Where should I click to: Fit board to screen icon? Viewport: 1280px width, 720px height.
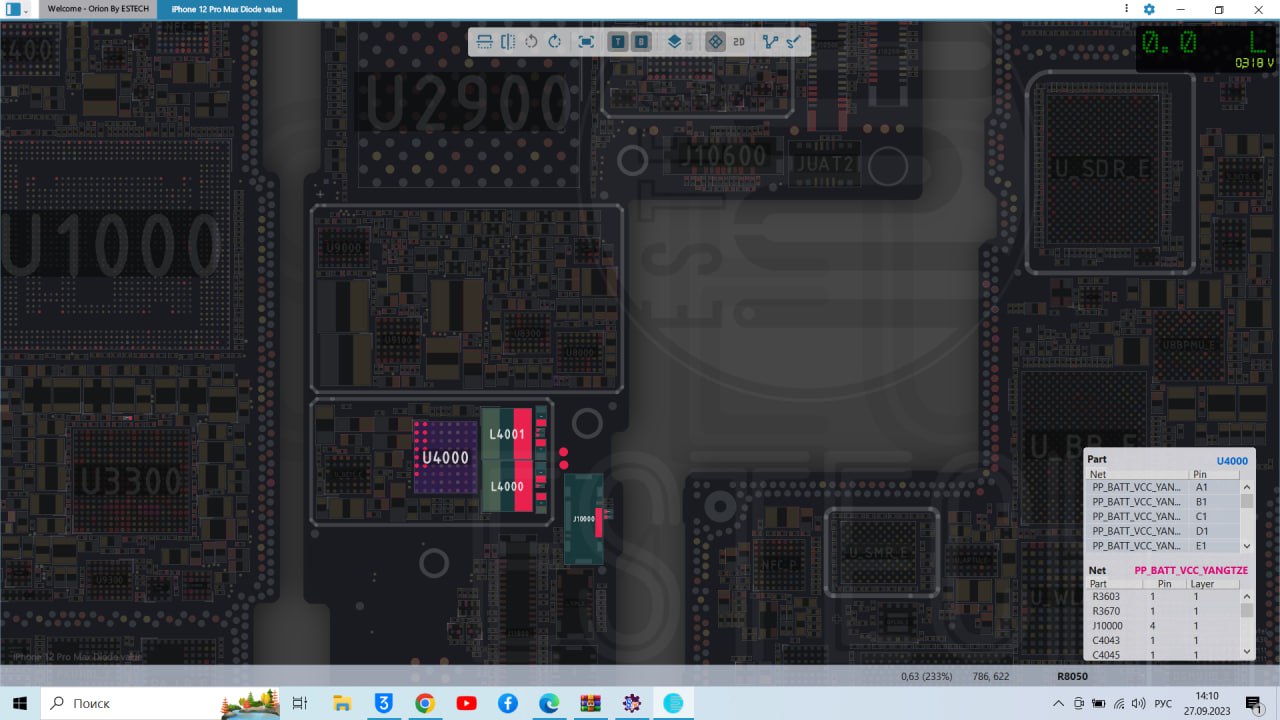[x=586, y=42]
